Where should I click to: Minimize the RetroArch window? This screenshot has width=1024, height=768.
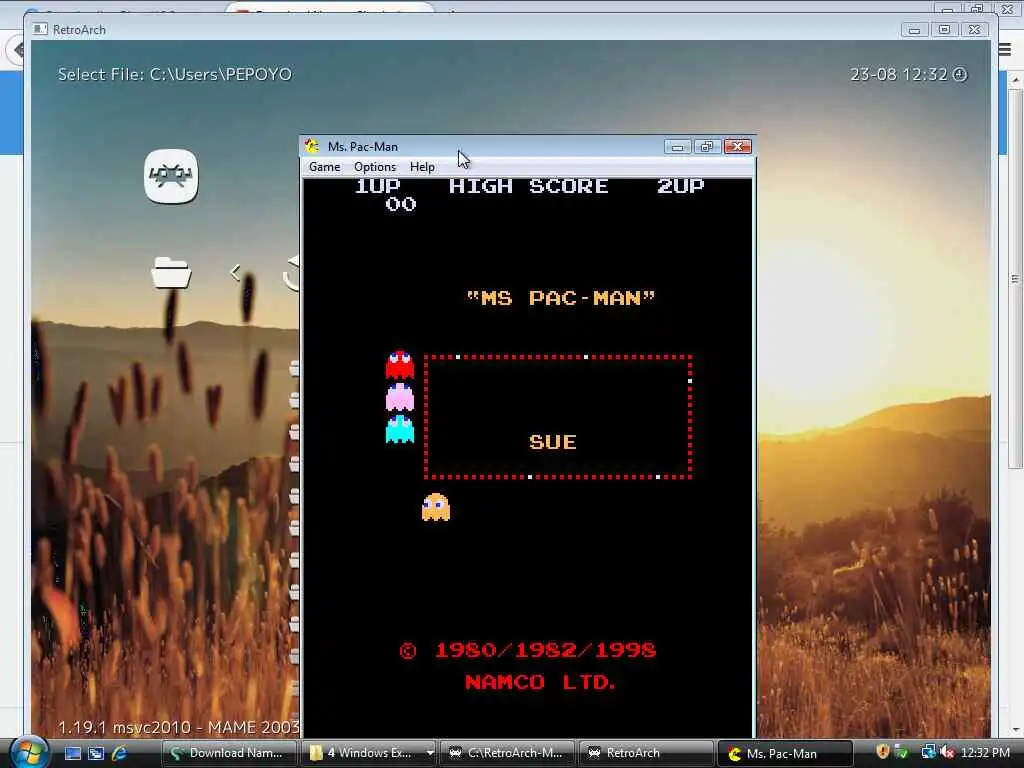pos(914,30)
